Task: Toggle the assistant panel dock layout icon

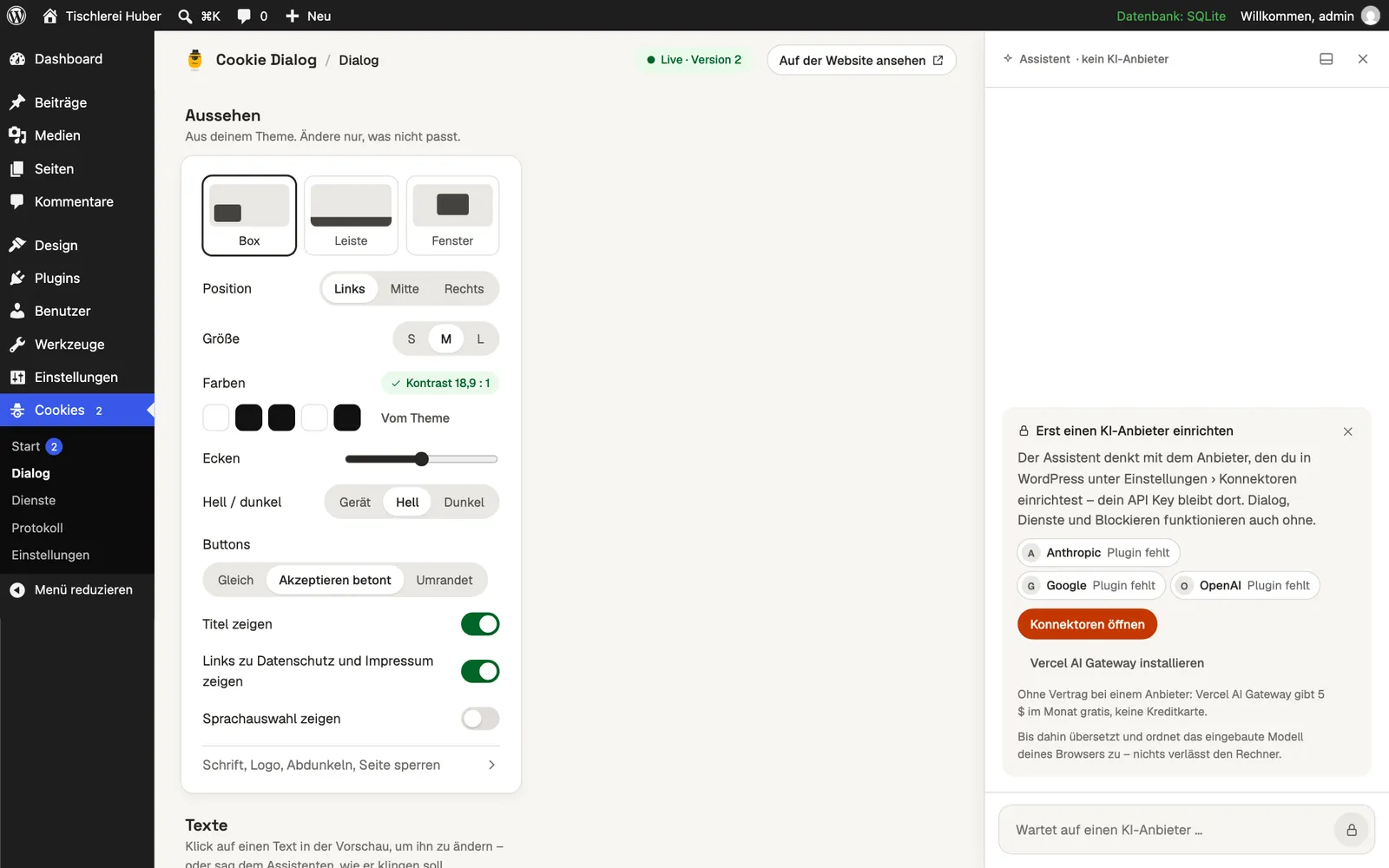Action: pyautogui.click(x=1326, y=59)
